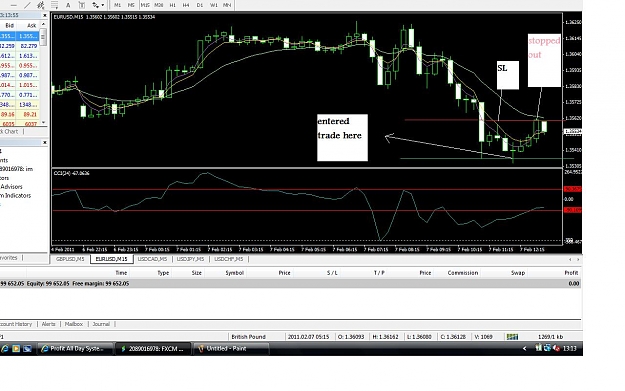The image size is (625, 391).
Task: Open the Alerts tab
Action: coord(49,324)
